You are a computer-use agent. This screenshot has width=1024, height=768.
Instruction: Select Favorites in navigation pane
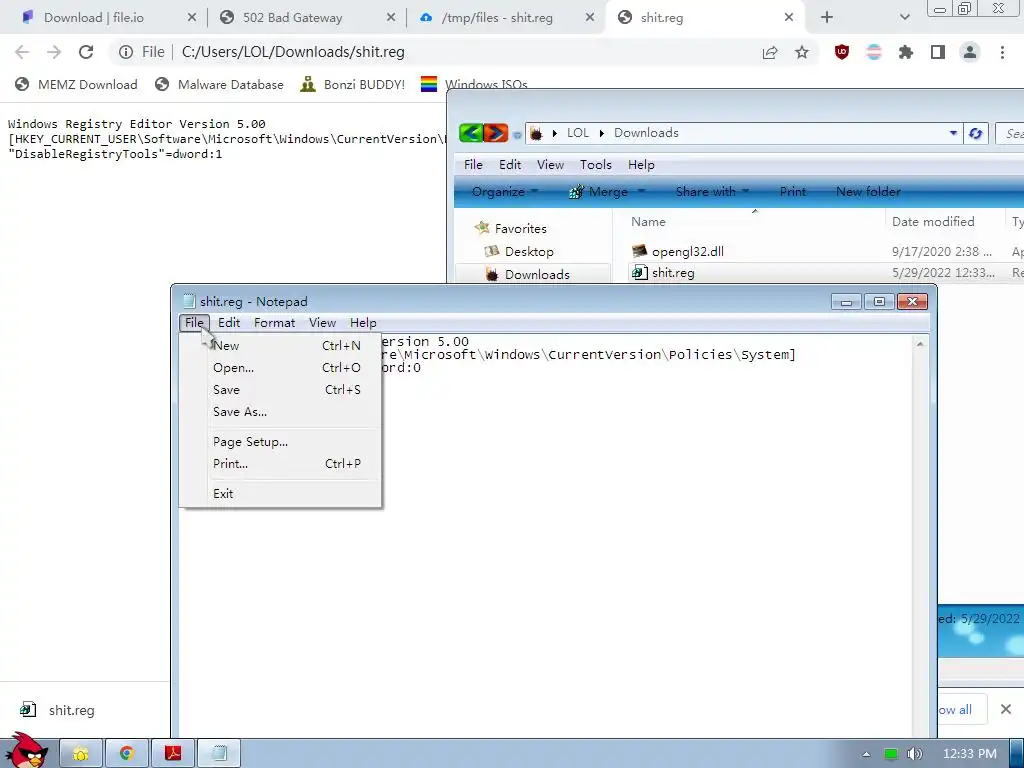[511, 229]
